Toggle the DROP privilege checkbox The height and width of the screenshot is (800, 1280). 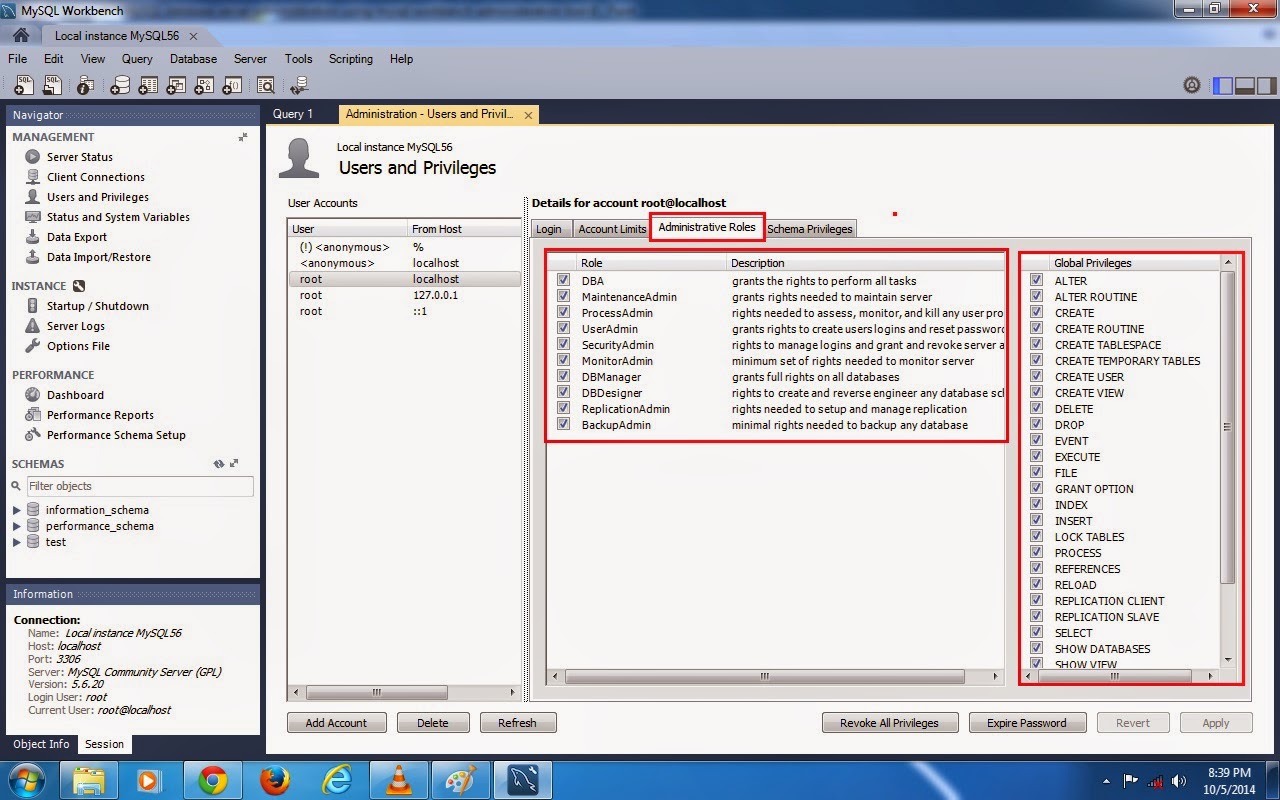pyautogui.click(x=1037, y=425)
